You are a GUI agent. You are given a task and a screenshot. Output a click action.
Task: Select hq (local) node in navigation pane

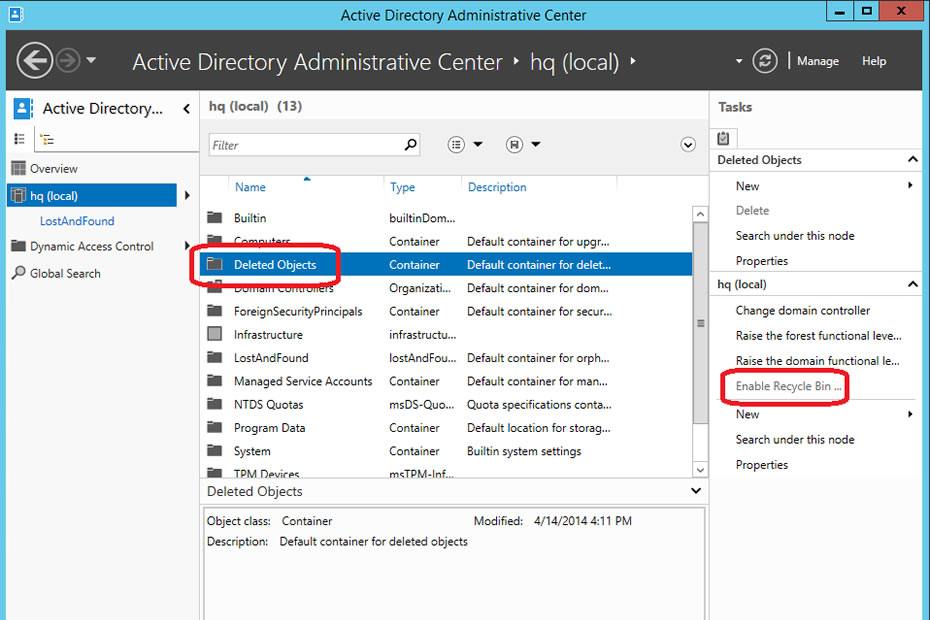coord(92,195)
